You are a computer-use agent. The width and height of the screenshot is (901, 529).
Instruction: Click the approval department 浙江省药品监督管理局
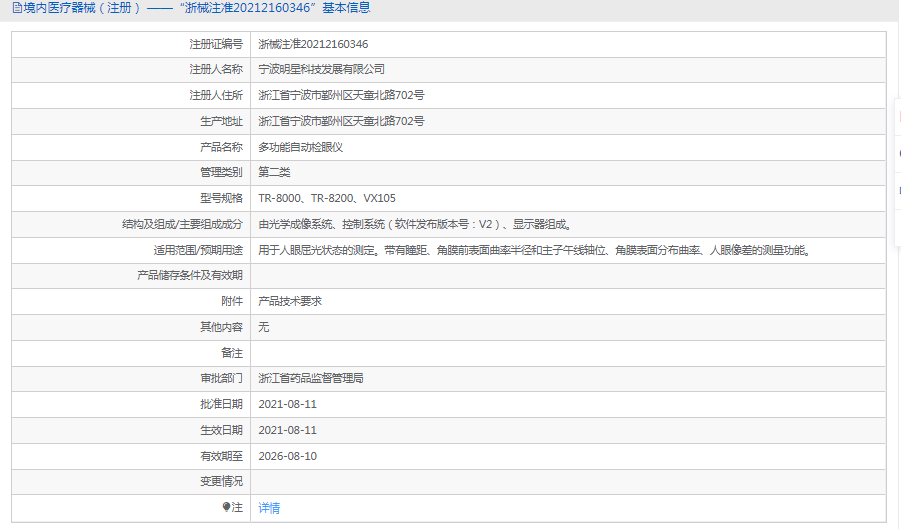[310, 378]
